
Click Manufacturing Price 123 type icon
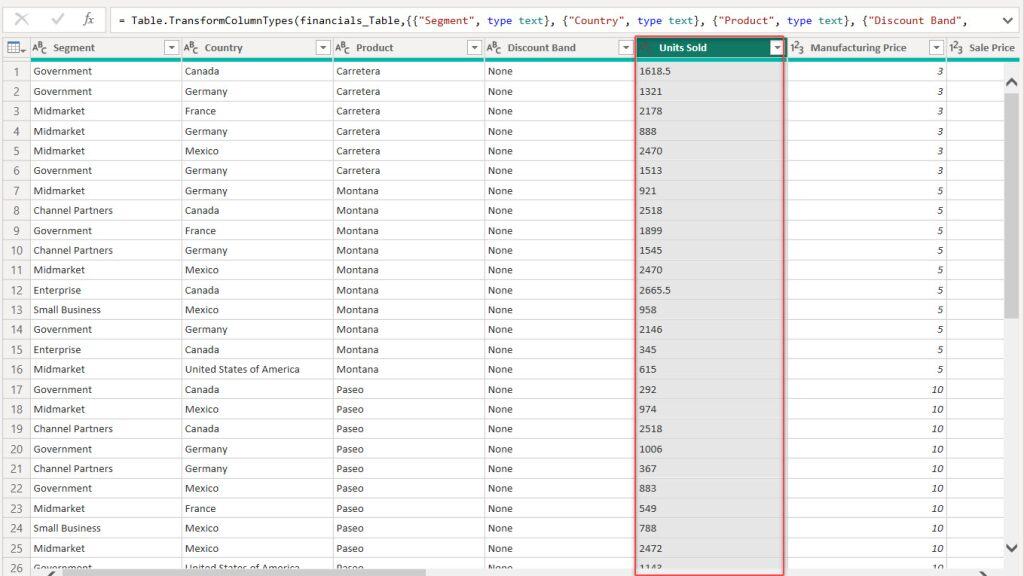[x=797, y=48]
